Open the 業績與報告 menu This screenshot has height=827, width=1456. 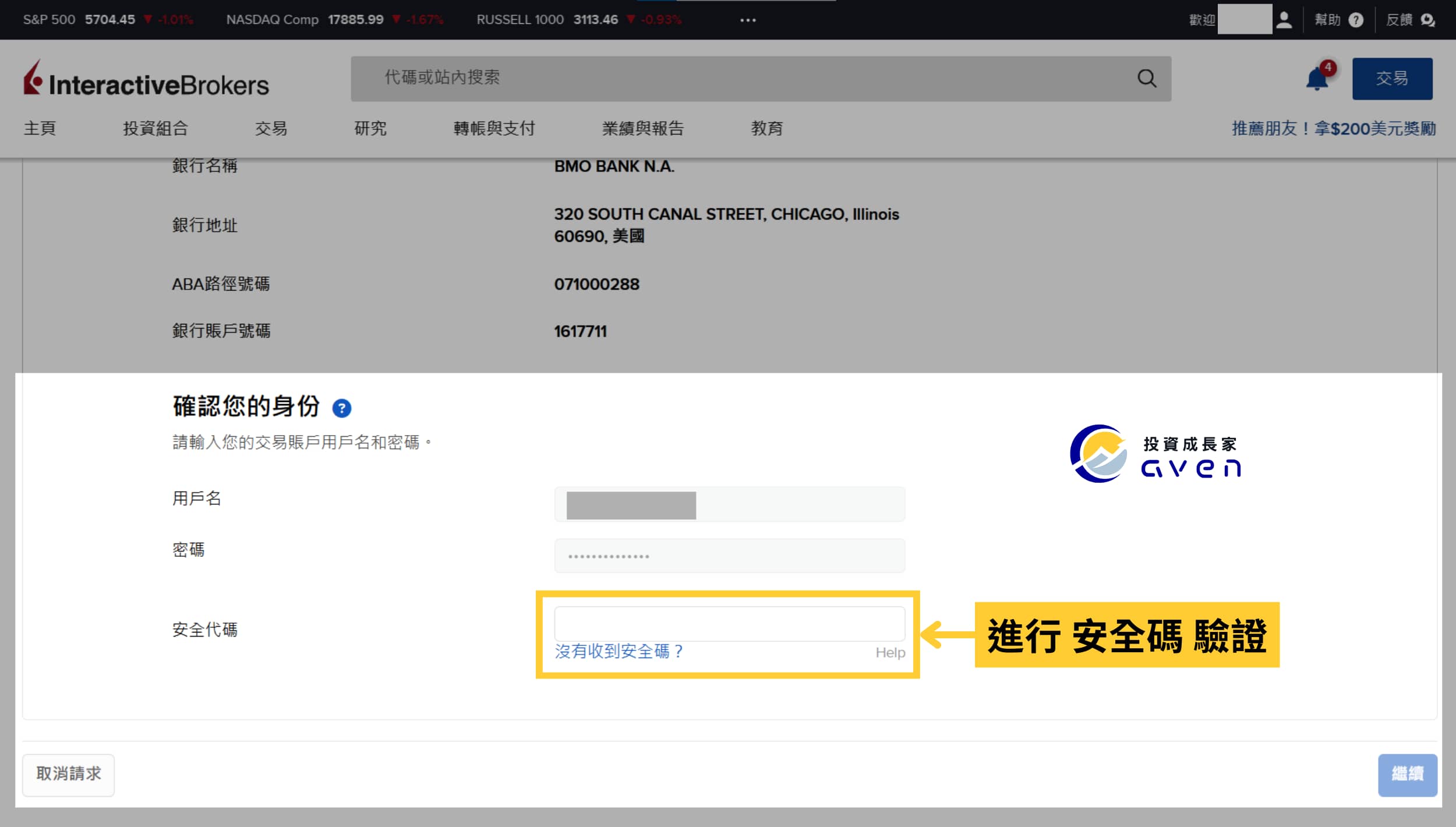pos(643,128)
